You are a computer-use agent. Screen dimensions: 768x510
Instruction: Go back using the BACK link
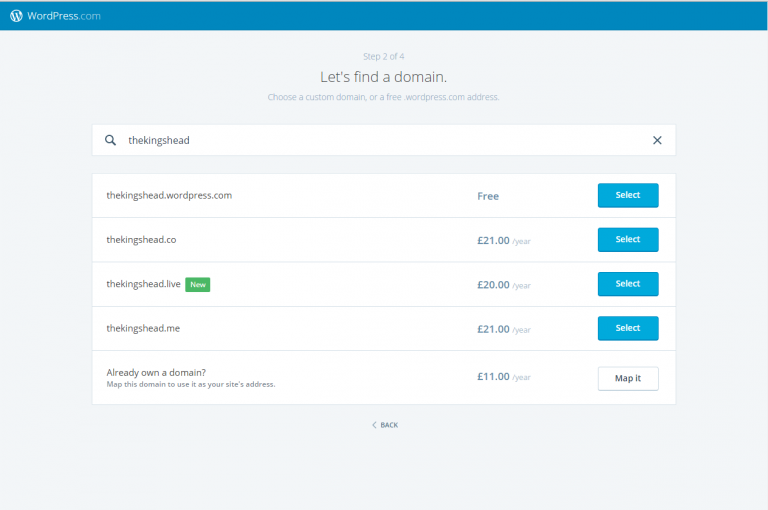point(385,425)
